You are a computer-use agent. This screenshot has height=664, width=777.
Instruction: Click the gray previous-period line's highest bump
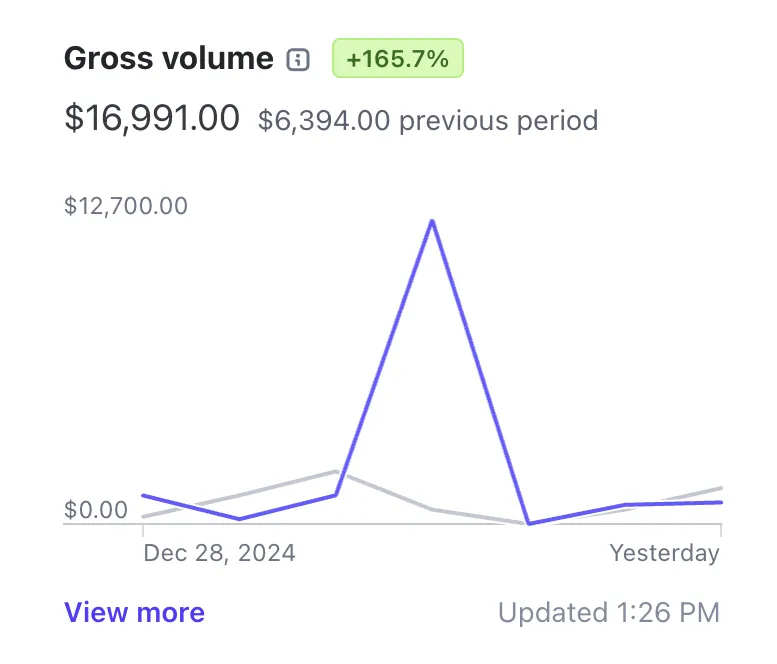coord(336,470)
